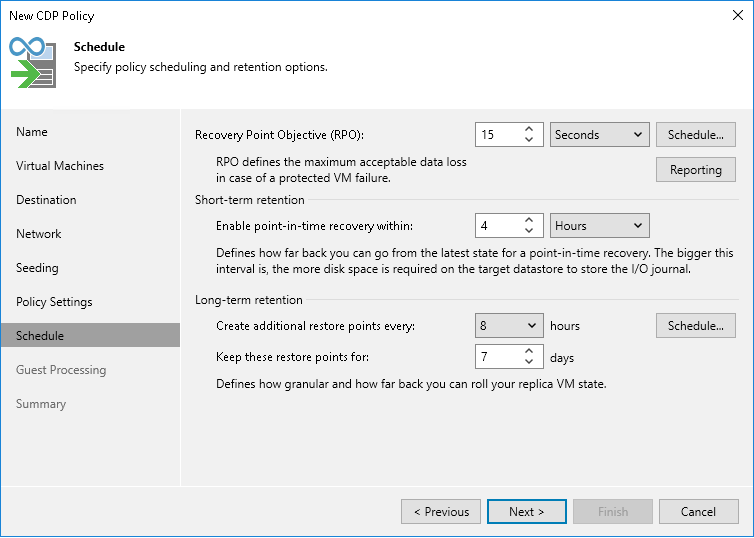Click the CDP policy wizard icon
This screenshot has height=538, width=754.
[x=33, y=63]
